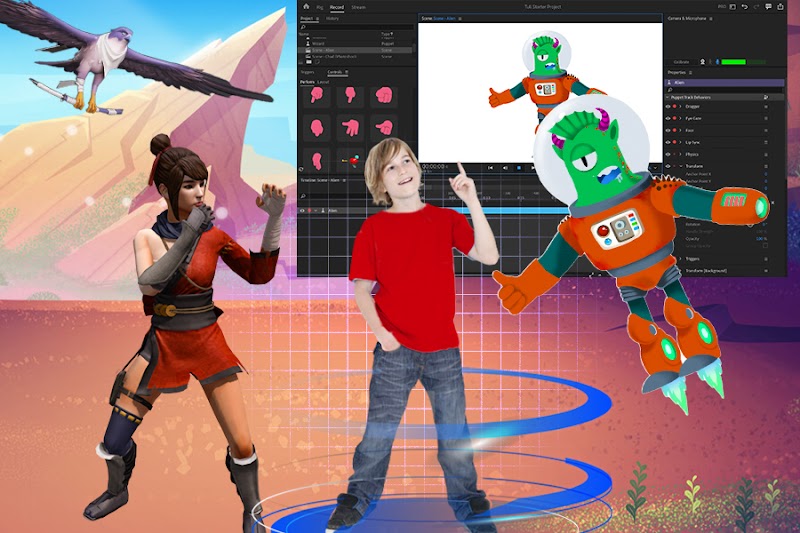Click the Opacity value field

click(x=761, y=239)
